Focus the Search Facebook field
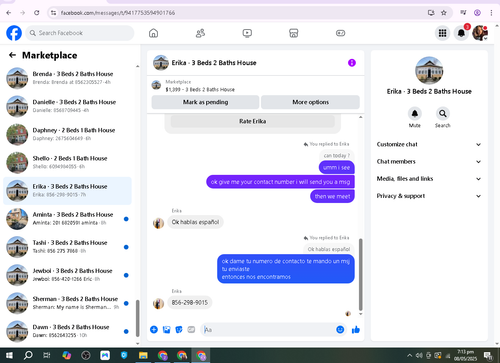 click(x=80, y=33)
